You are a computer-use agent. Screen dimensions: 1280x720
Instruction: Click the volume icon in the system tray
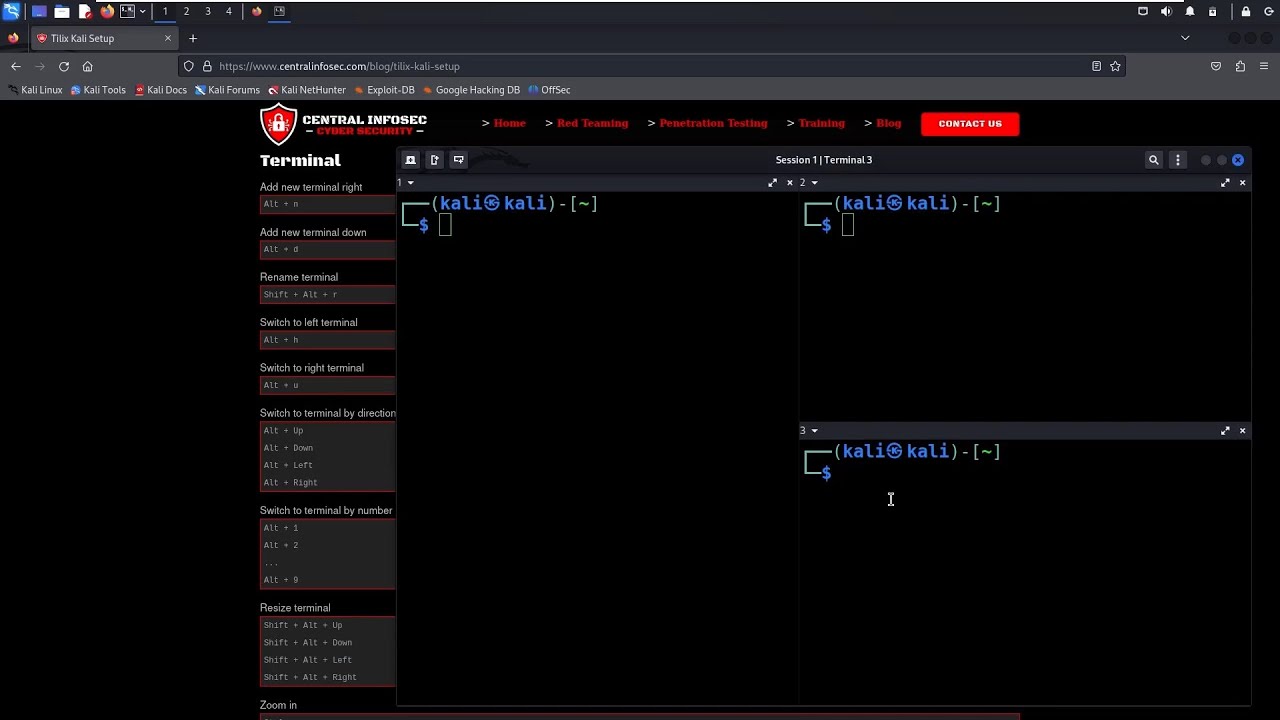[x=1166, y=12]
